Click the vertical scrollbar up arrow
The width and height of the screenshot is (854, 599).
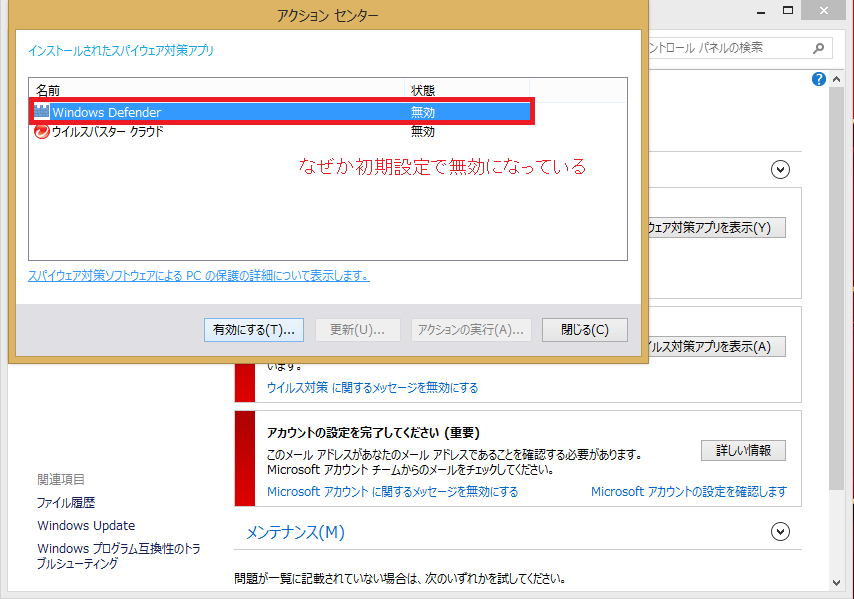[837, 80]
